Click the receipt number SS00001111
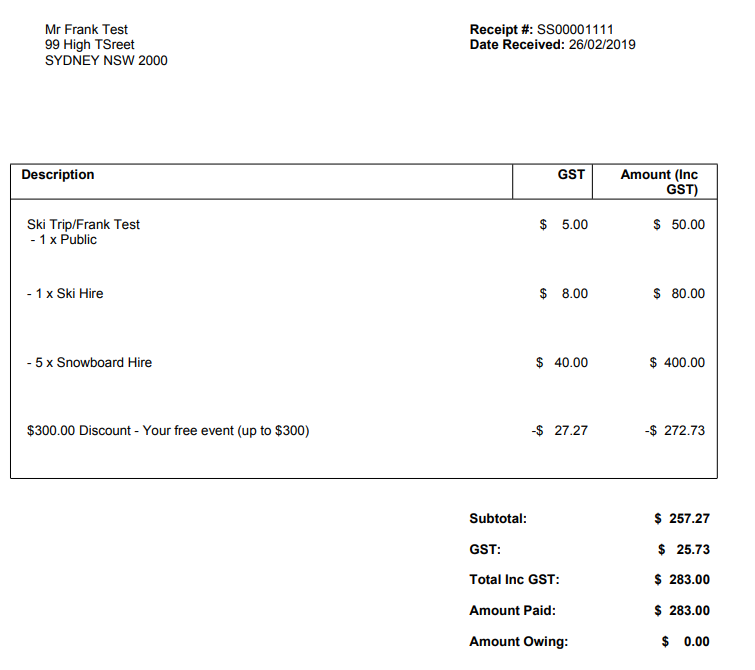Viewport: 755px width, 670px height. [x=575, y=29]
